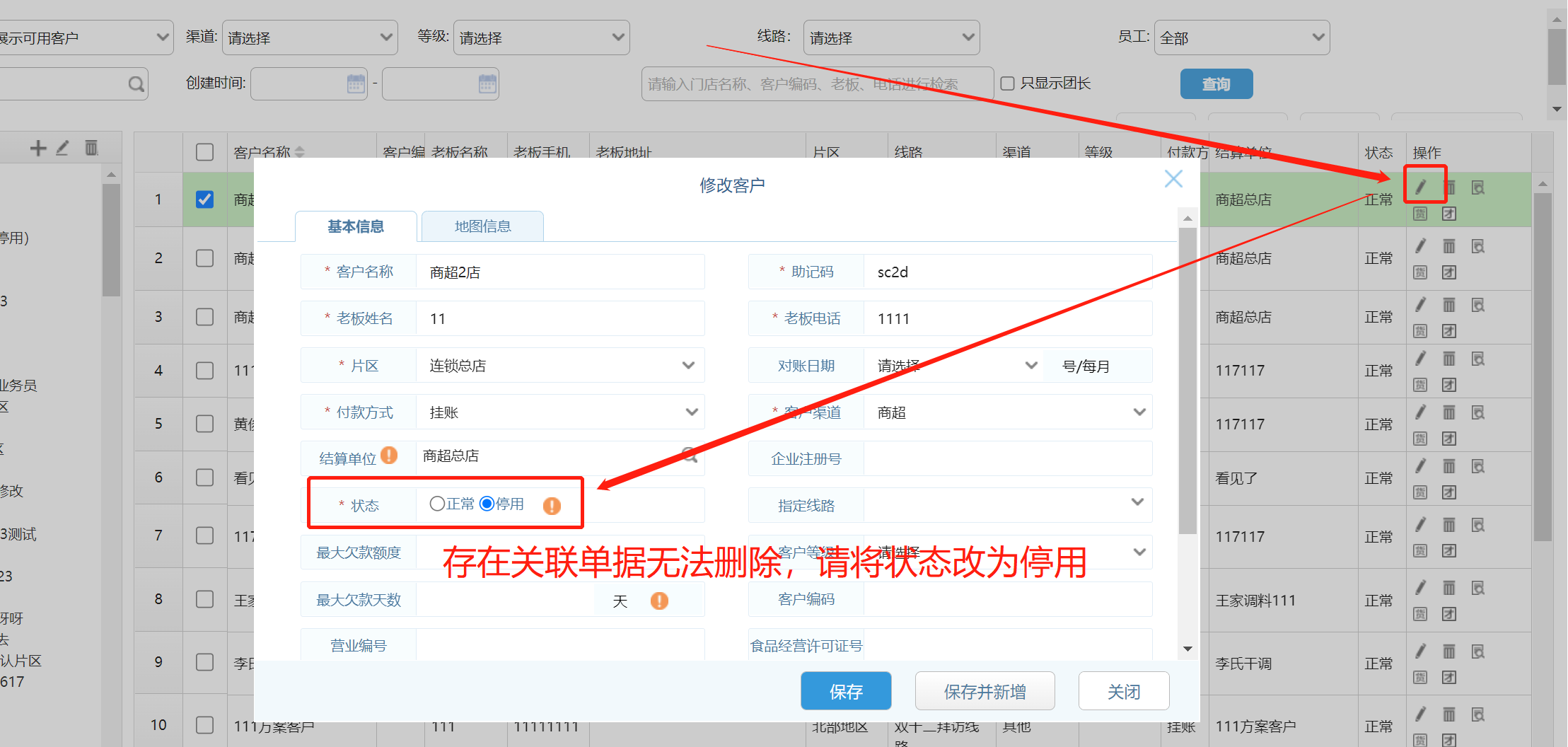The height and width of the screenshot is (747, 1568).
Task: Expand the 客户渠道 dropdown showing 商超
Action: pyautogui.click(x=1008, y=412)
